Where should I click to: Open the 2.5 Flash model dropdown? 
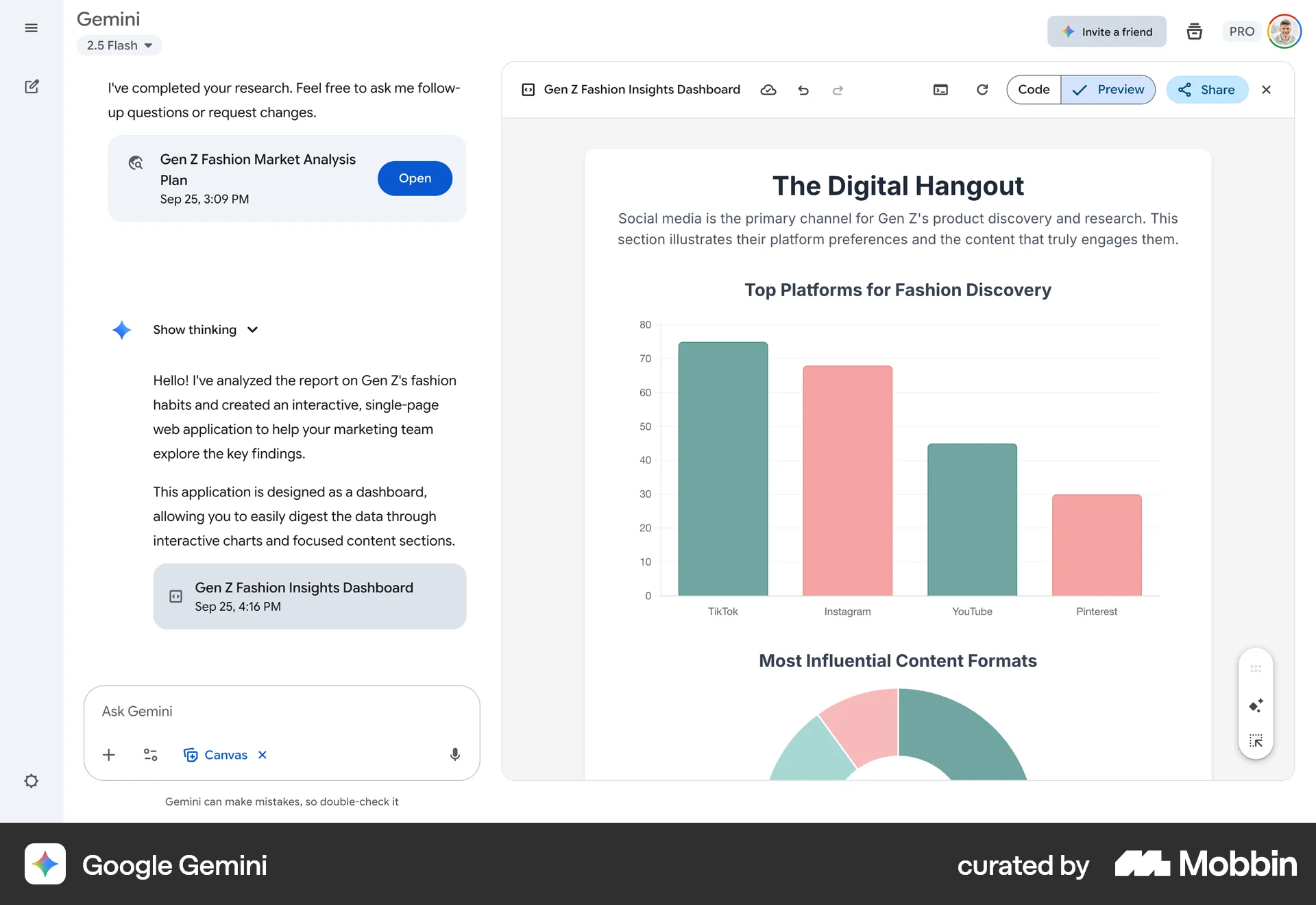pyautogui.click(x=119, y=45)
